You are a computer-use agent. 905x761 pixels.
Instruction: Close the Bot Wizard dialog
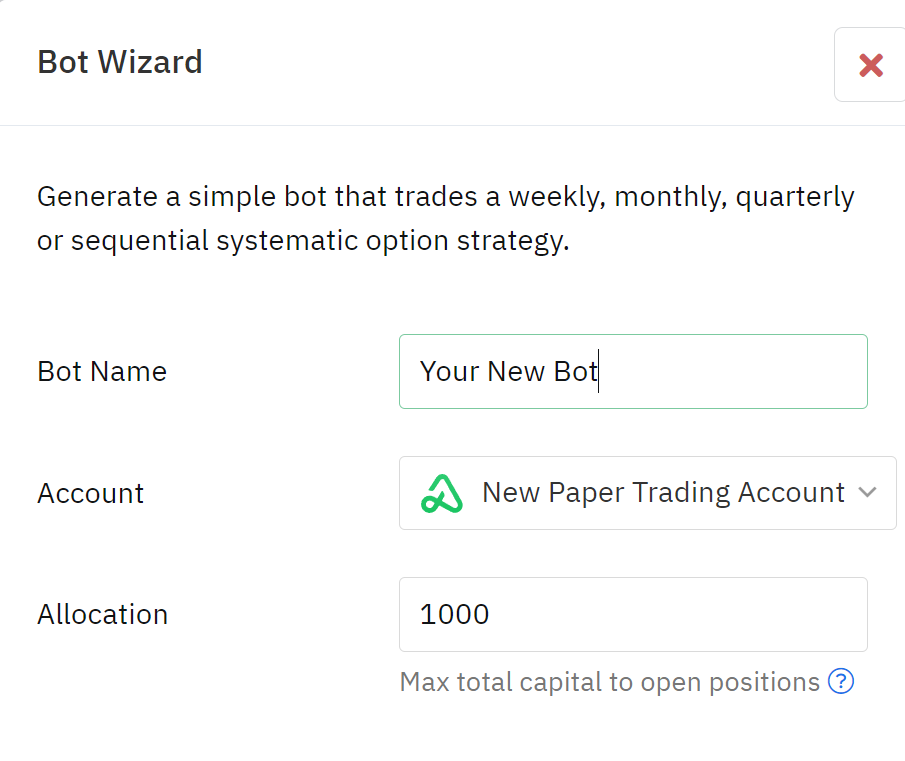[x=870, y=65]
